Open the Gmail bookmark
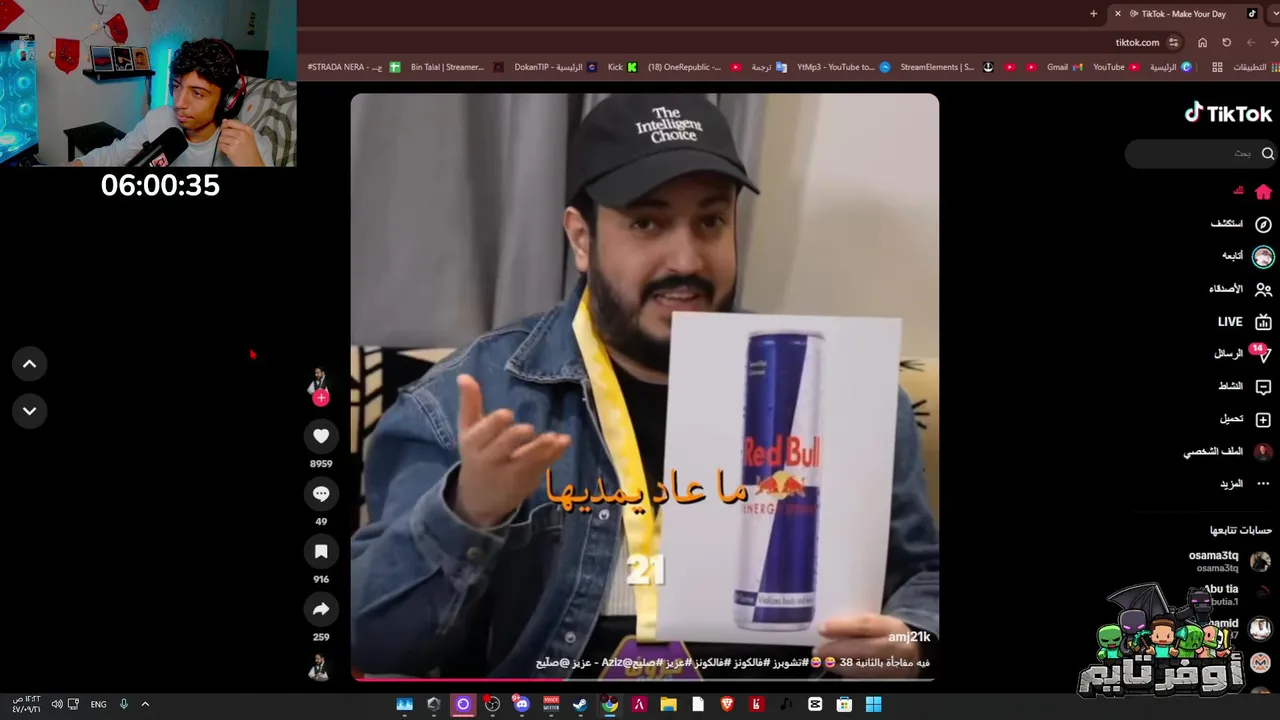This screenshot has height=720, width=1280. (x=1064, y=67)
